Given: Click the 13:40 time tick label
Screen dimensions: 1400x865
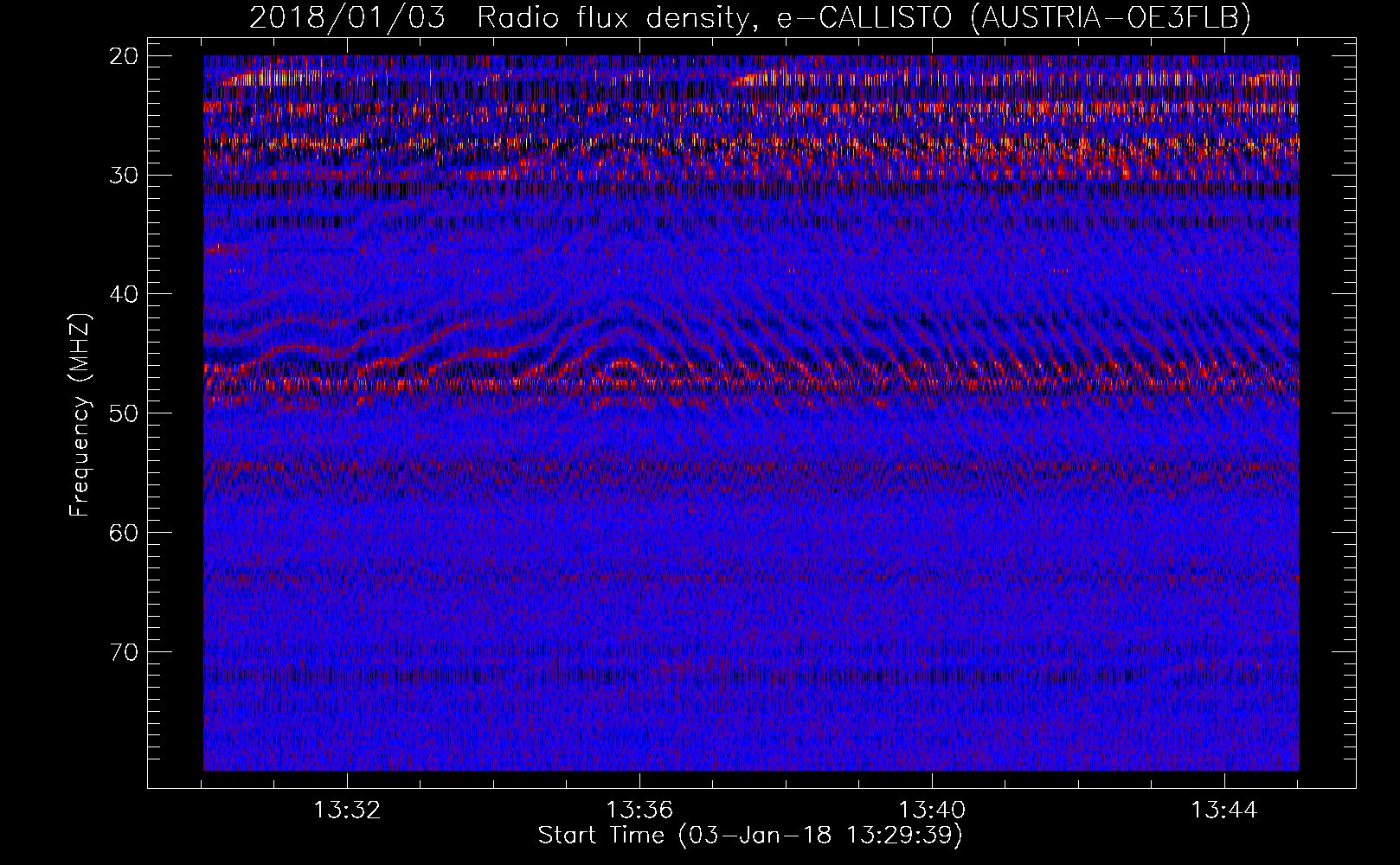Looking at the screenshot, I should coord(932,811).
